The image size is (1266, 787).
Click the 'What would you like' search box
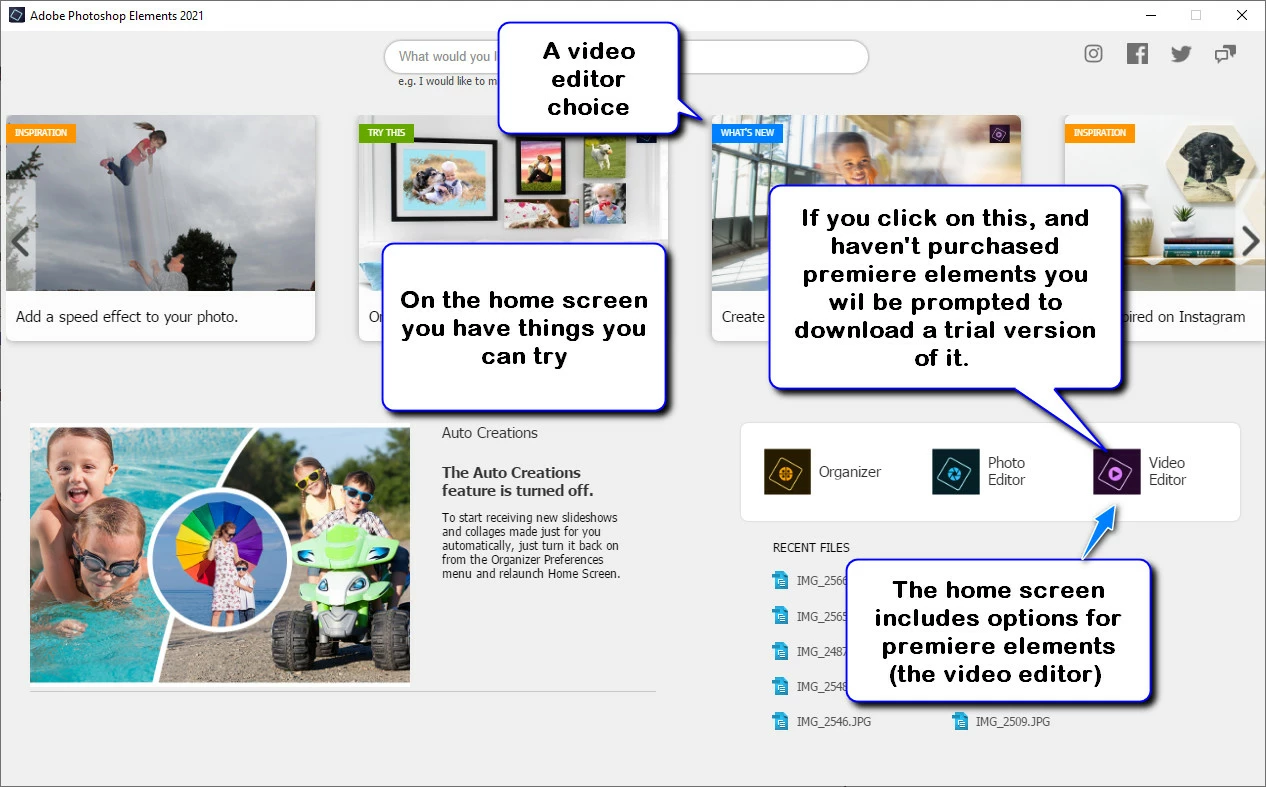pos(626,57)
